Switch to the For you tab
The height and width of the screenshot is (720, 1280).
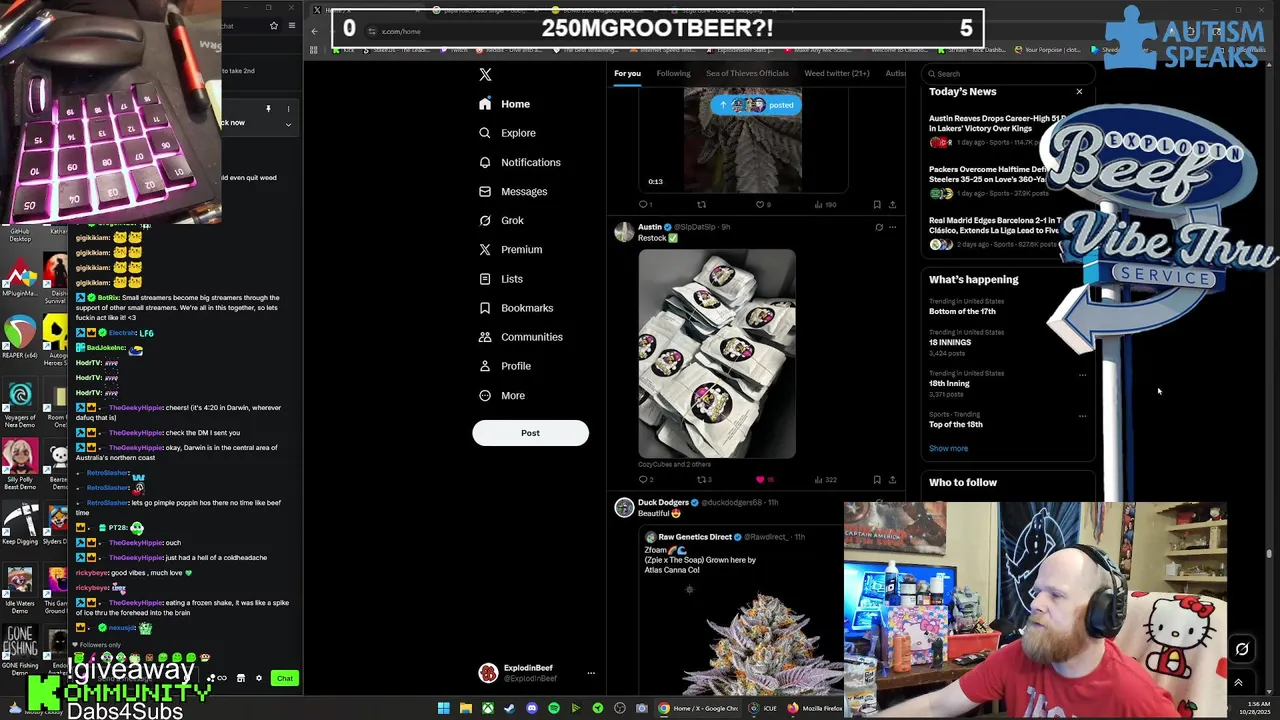click(x=627, y=73)
